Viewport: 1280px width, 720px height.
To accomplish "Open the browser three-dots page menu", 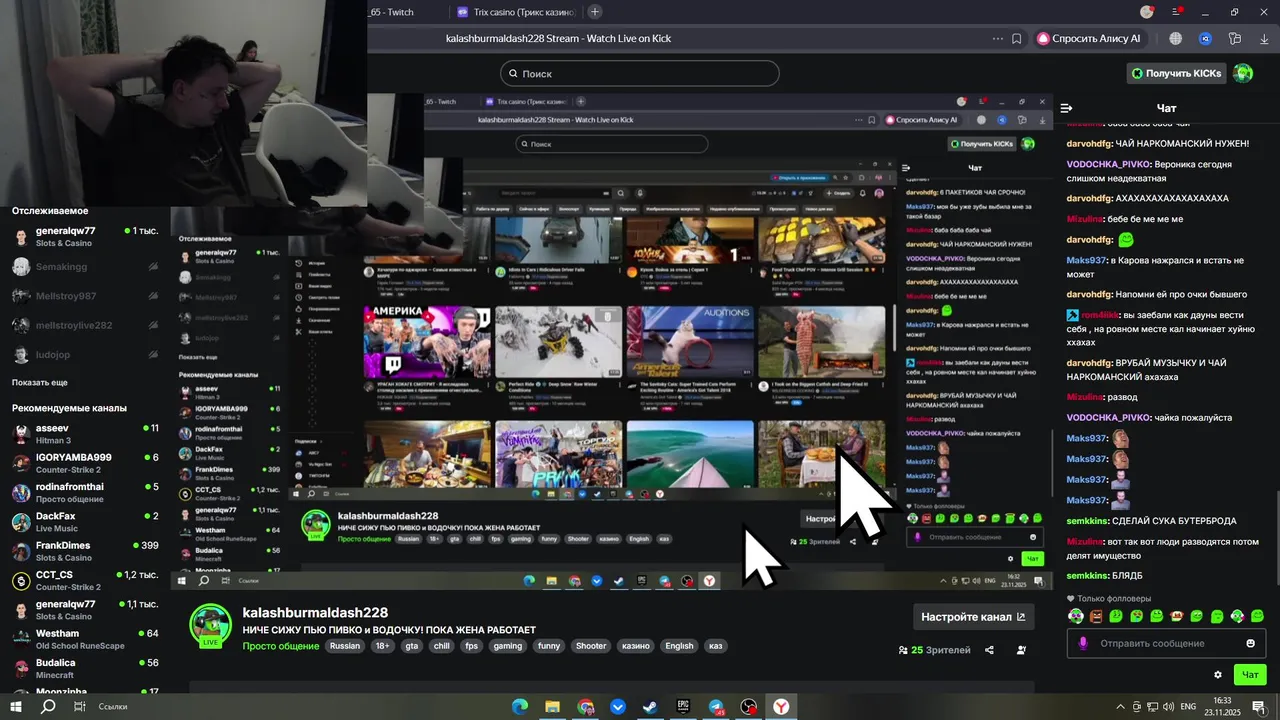I will [997, 39].
